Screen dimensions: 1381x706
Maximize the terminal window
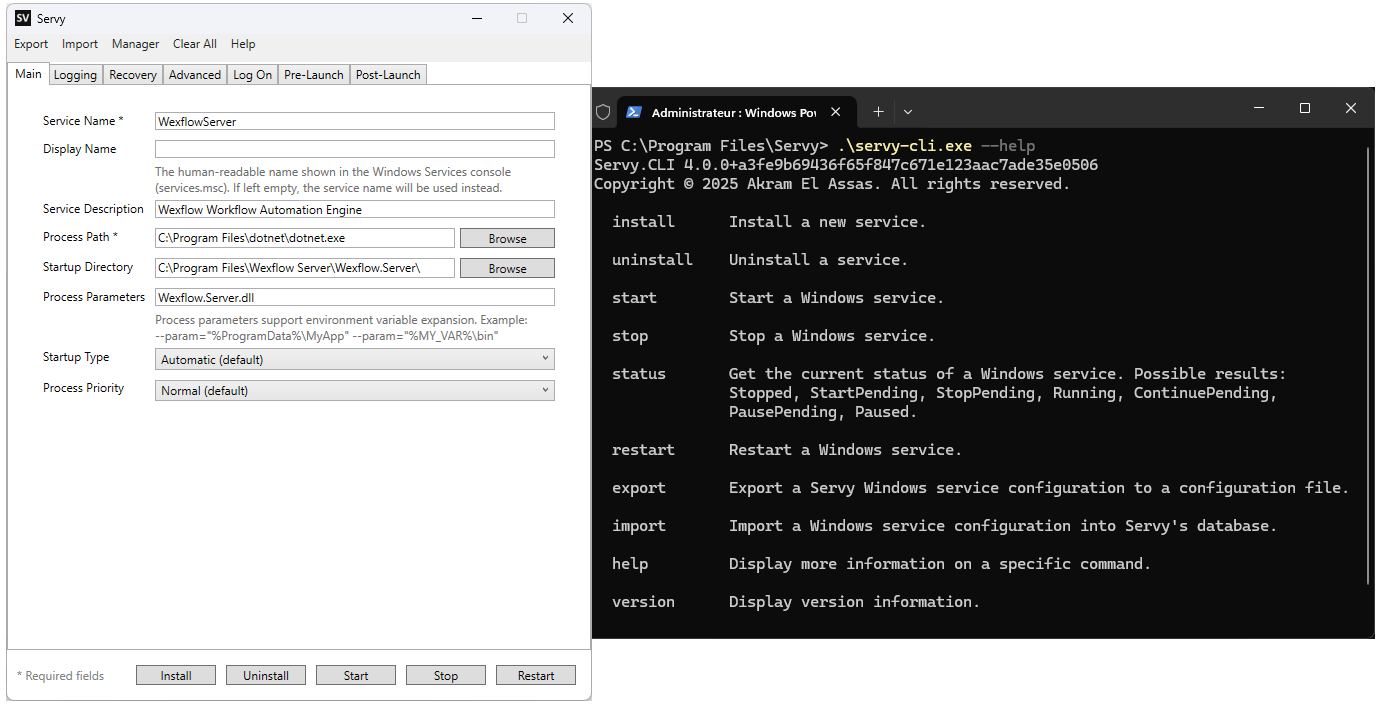(x=1304, y=108)
